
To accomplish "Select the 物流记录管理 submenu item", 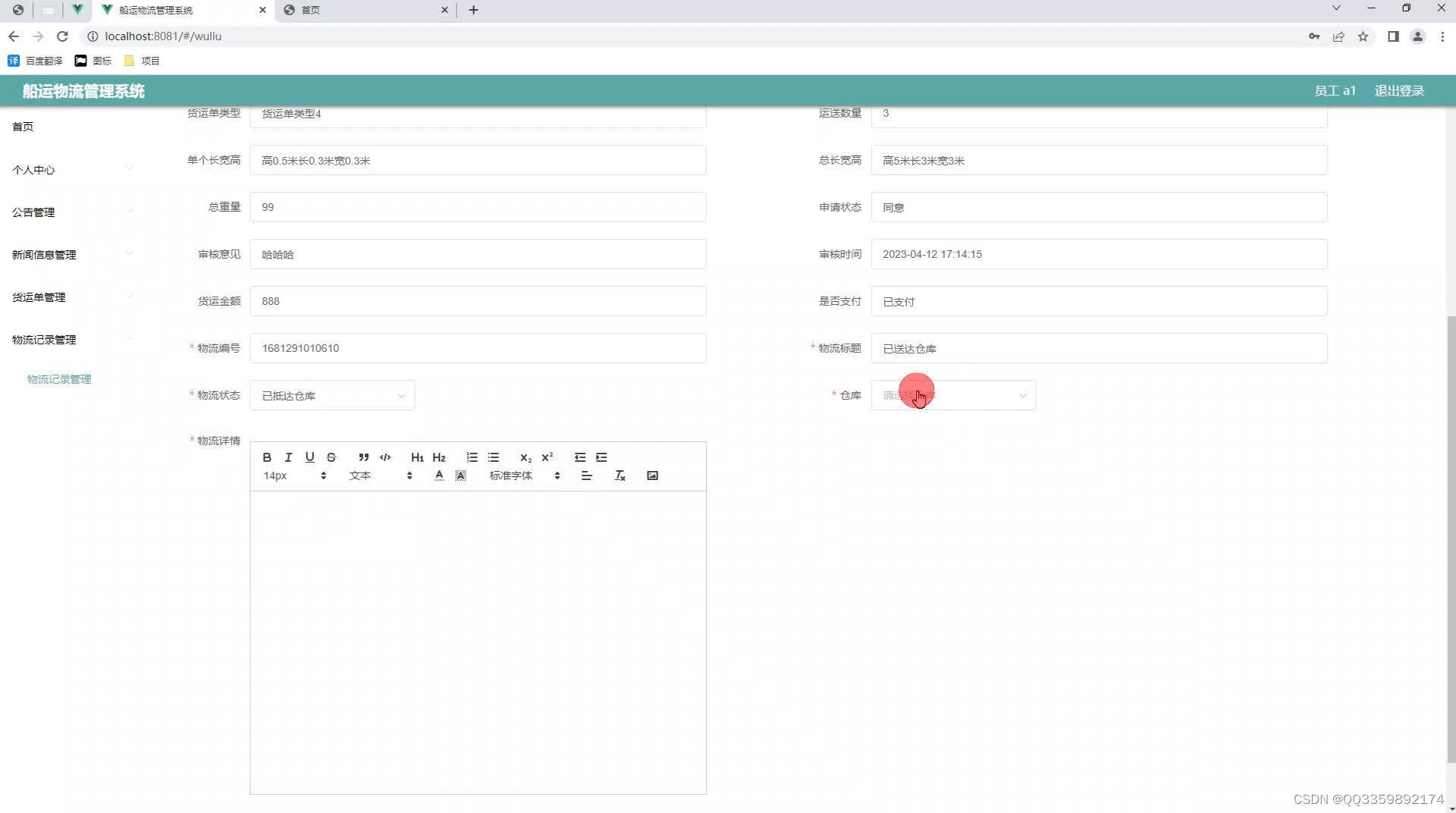I will click(x=59, y=379).
